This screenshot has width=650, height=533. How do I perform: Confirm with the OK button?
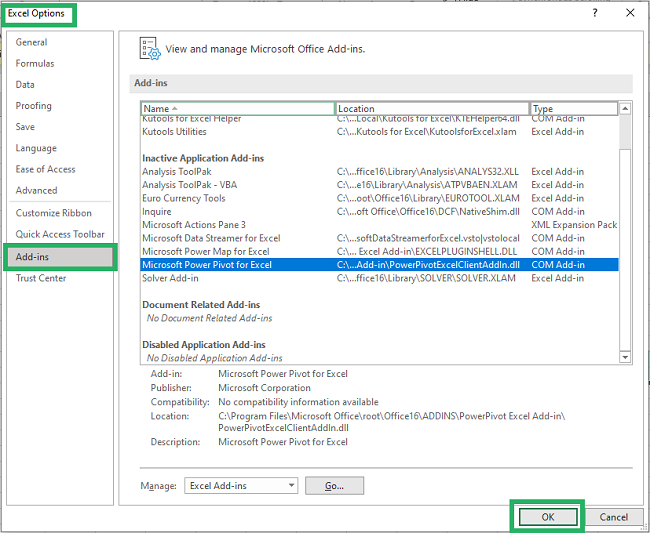[546, 517]
